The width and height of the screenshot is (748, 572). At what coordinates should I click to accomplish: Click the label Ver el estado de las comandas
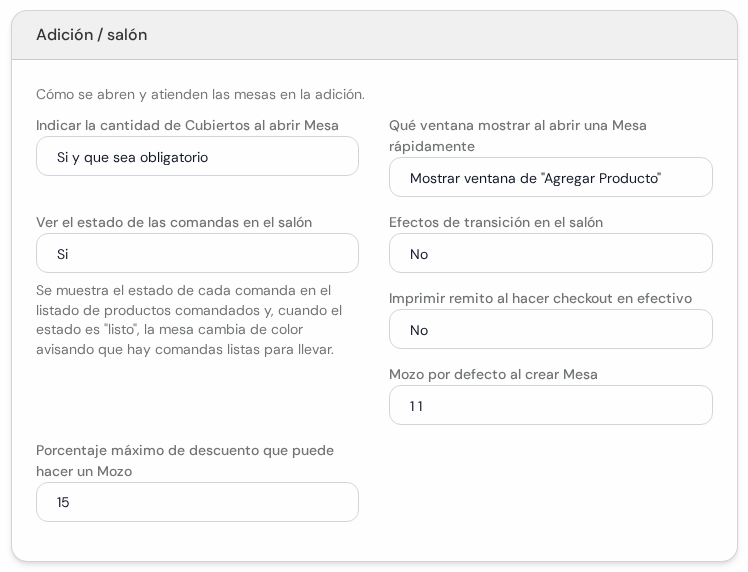click(174, 222)
